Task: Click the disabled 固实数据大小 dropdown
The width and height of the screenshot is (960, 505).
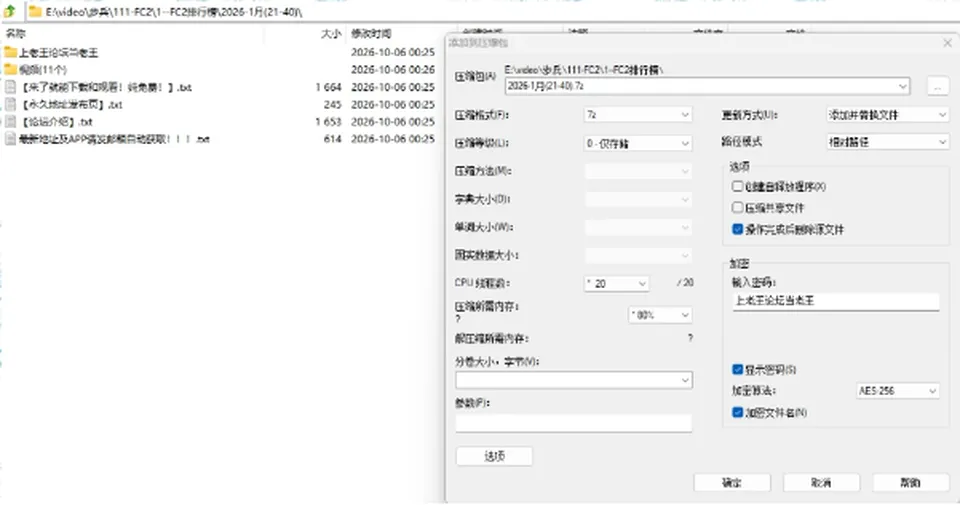Action: tap(638, 255)
